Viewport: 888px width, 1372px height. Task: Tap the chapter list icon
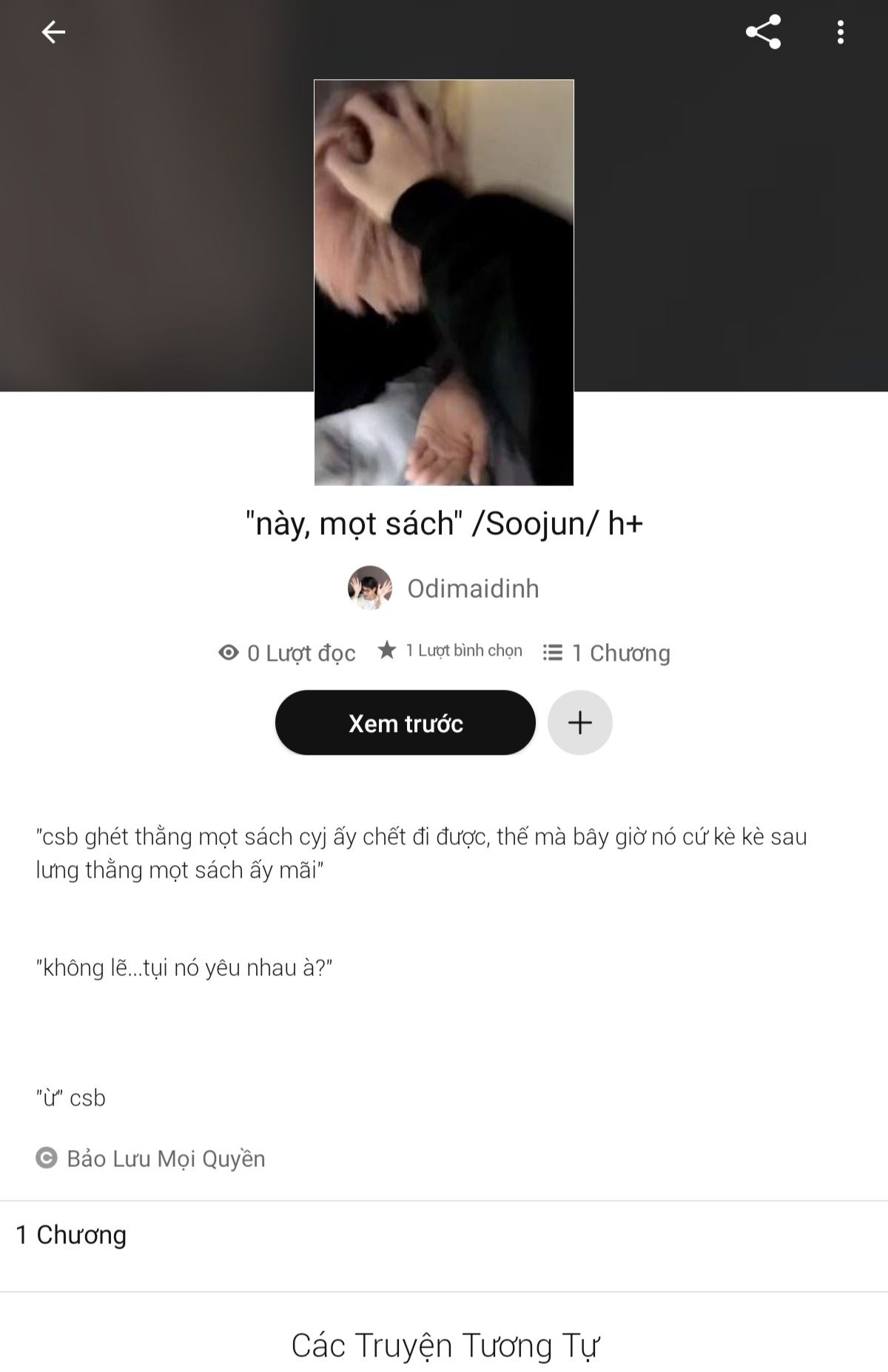(553, 652)
